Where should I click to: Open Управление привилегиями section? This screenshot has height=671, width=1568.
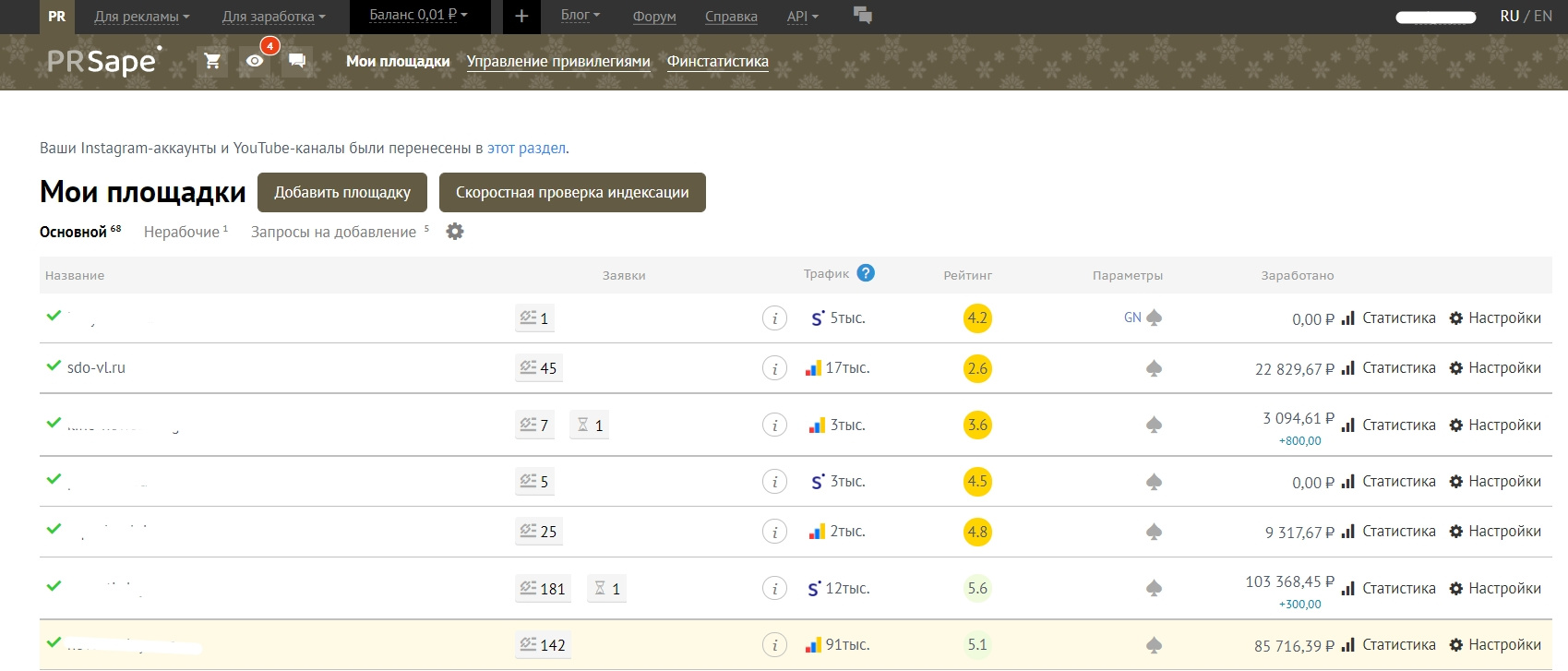coord(558,61)
